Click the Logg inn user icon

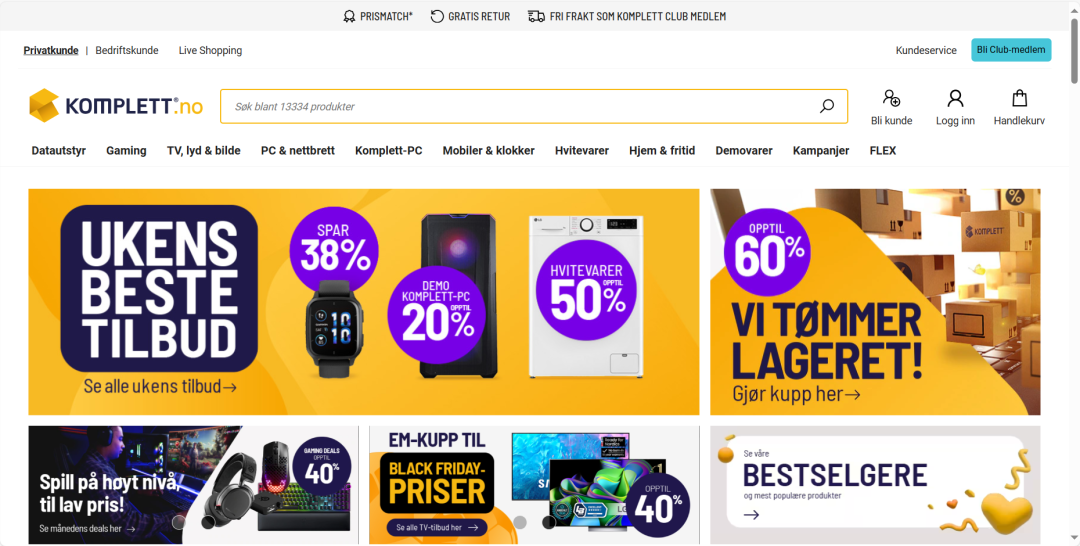955,98
